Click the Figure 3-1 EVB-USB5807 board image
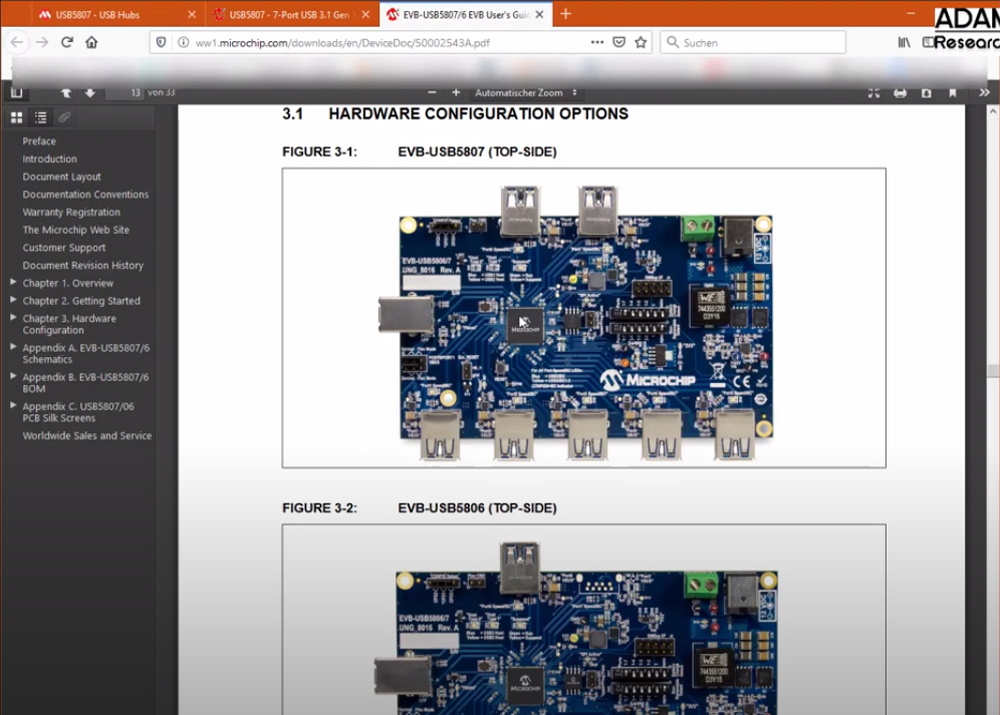 [577, 323]
